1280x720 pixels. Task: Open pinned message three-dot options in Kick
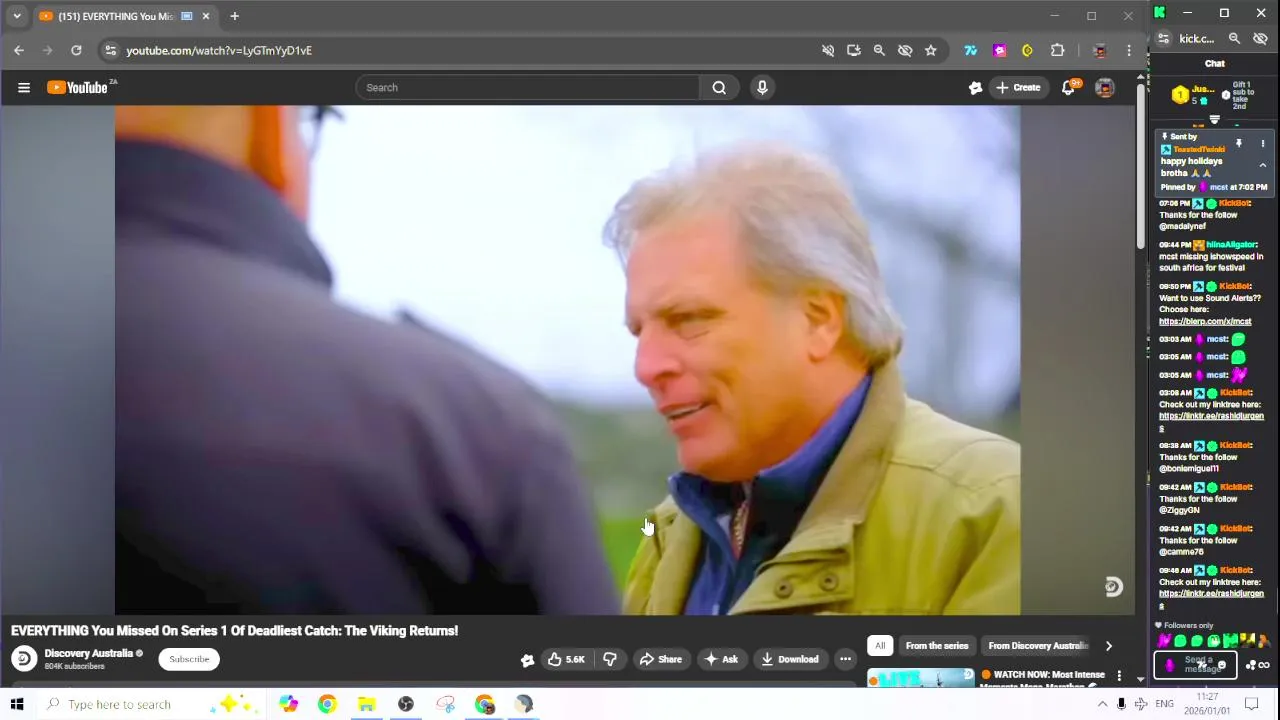point(1262,144)
